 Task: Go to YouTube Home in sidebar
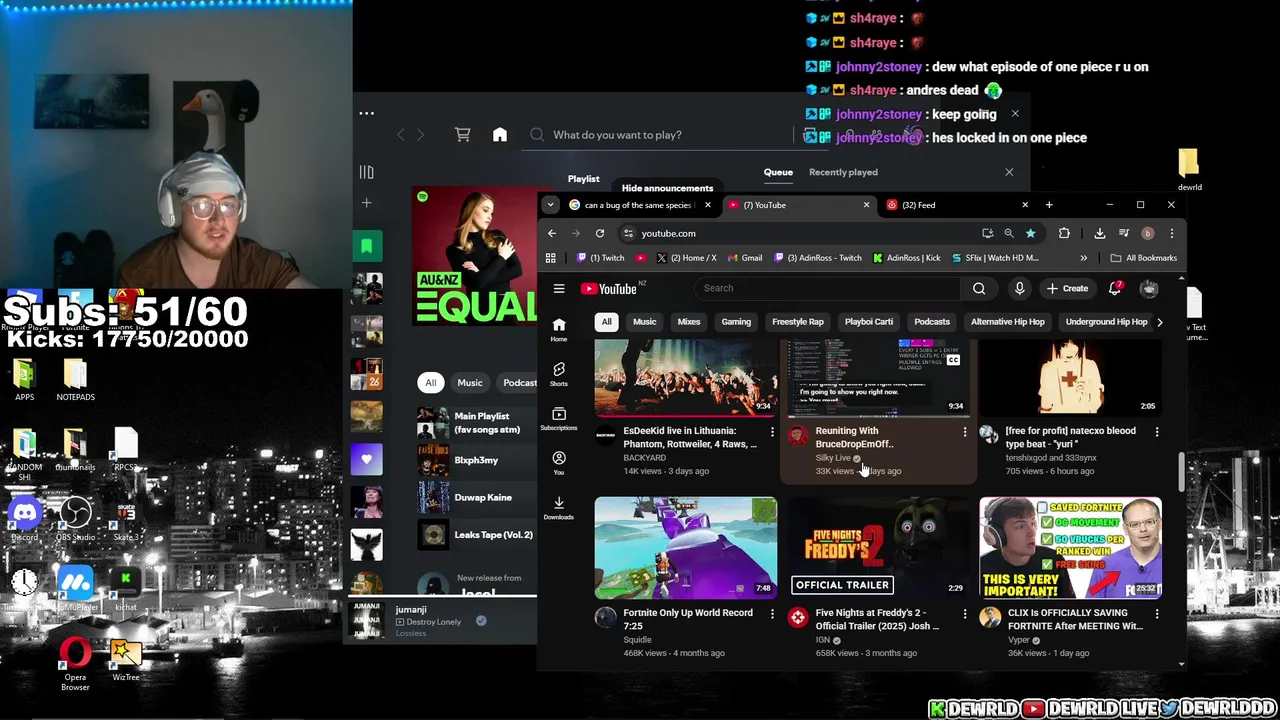click(559, 329)
